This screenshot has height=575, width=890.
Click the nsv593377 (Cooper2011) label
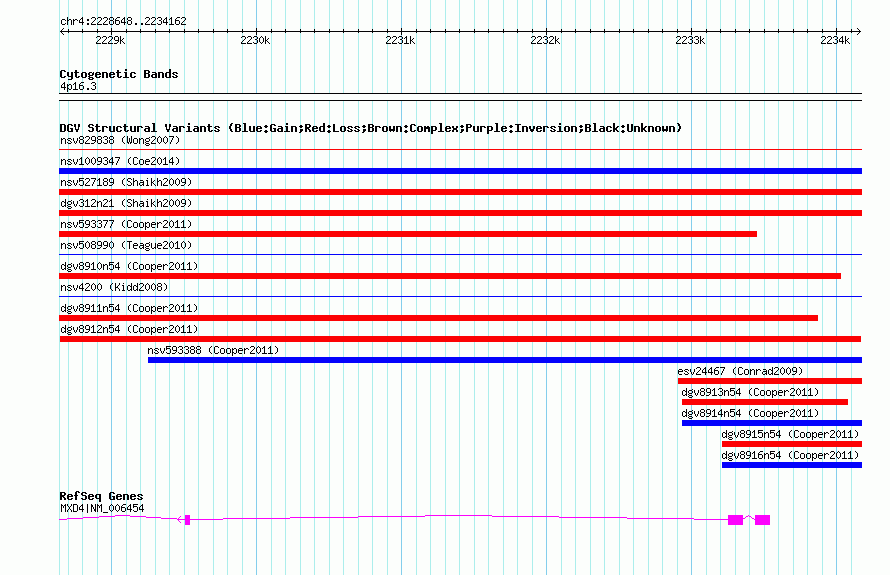pyautogui.click(x=126, y=224)
